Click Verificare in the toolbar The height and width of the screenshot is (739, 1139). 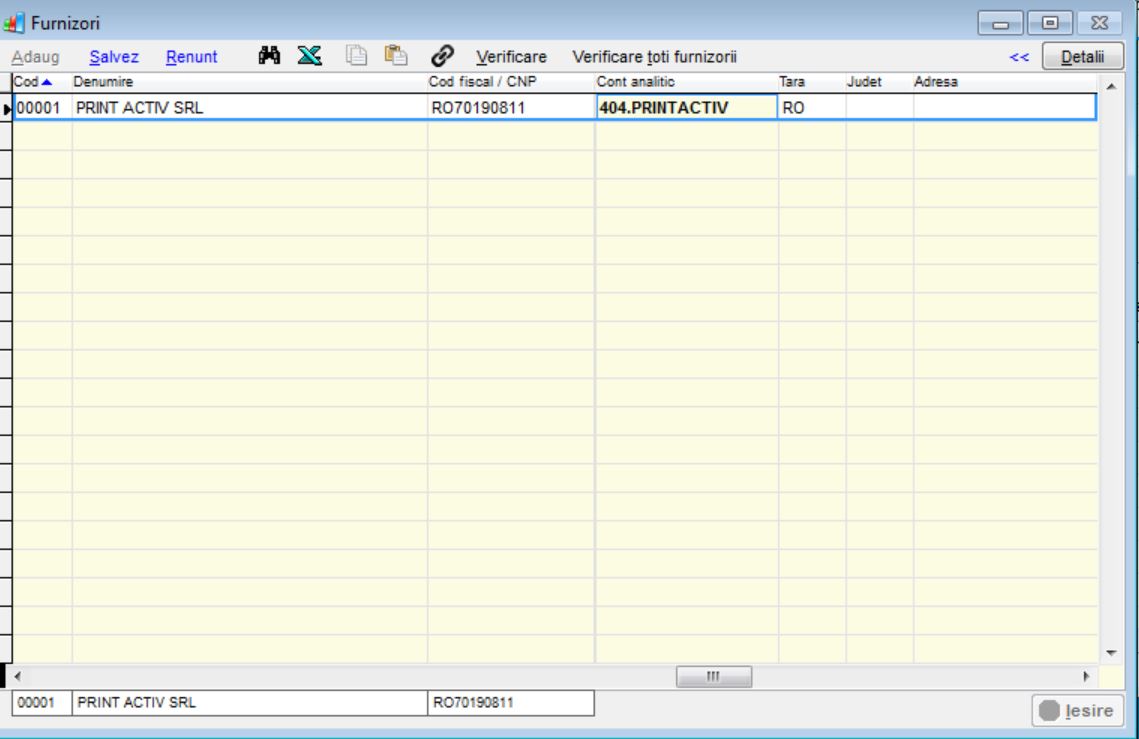point(511,57)
